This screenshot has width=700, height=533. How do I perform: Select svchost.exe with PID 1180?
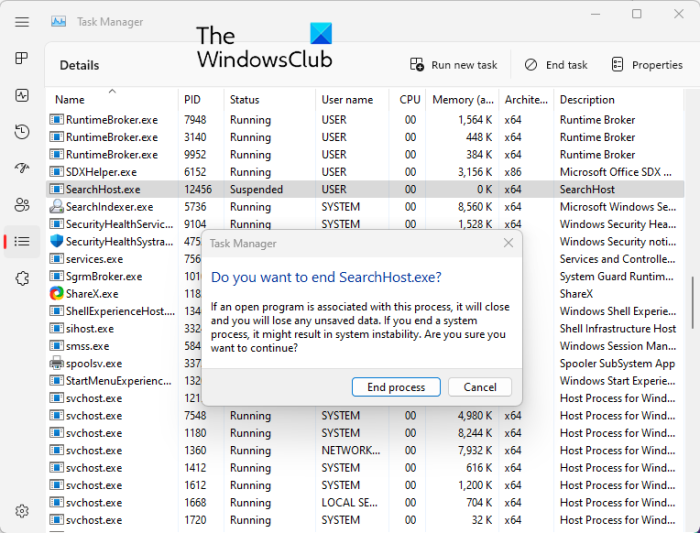tap(365, 433)
